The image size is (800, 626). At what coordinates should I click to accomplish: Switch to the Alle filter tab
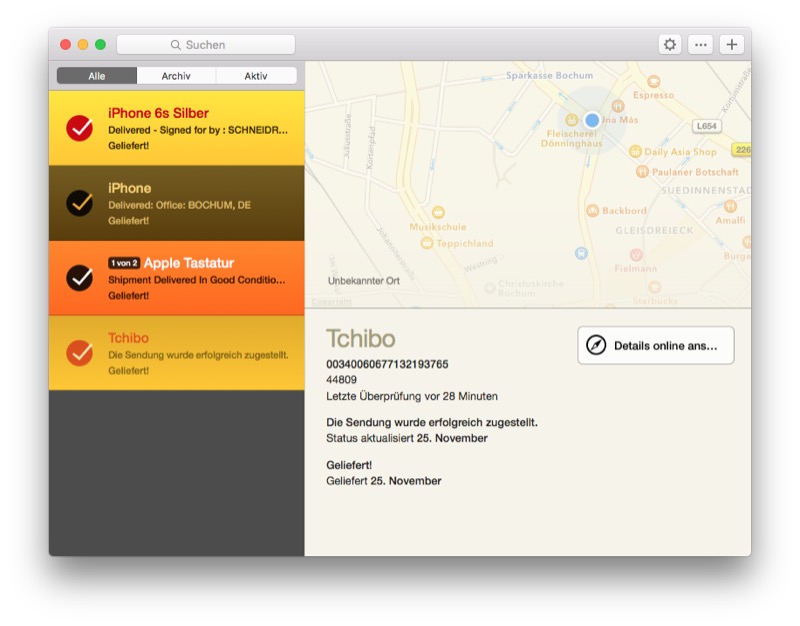click(x=96, y=76)
